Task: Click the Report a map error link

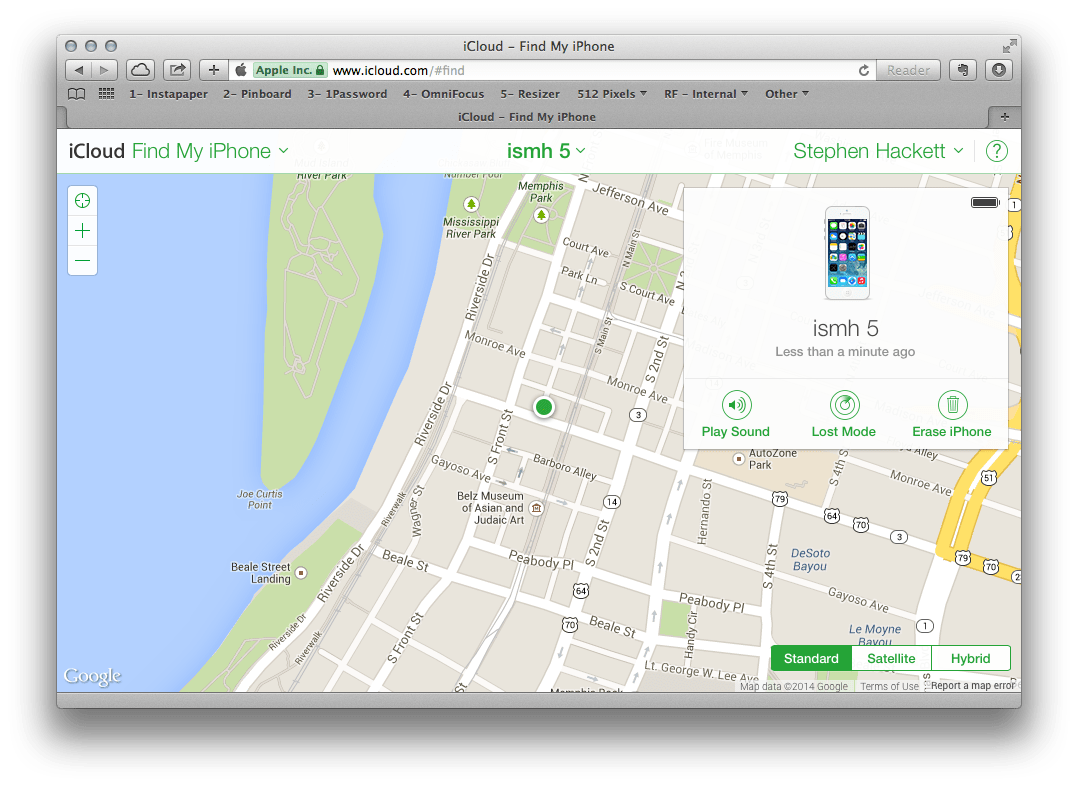Action: coord(971,685)
